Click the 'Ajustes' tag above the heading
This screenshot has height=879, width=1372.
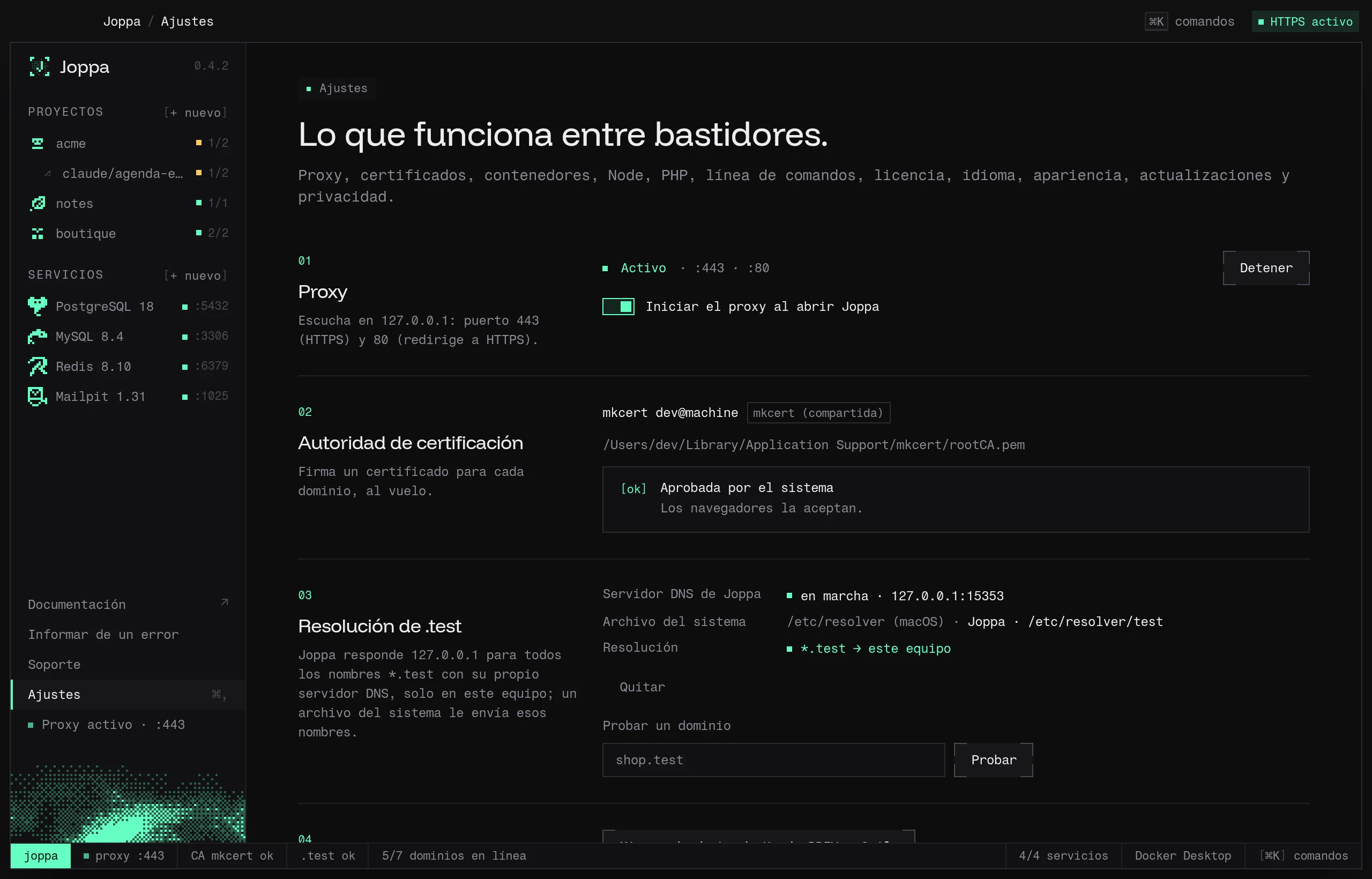[337, 88]
